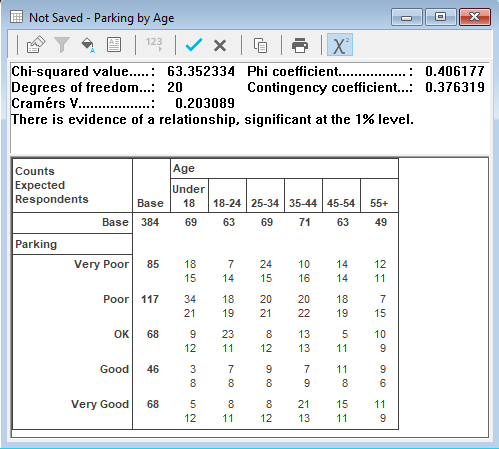Open the fill color paint bucket tool
499x449 pixels.
tap(88, 45)
